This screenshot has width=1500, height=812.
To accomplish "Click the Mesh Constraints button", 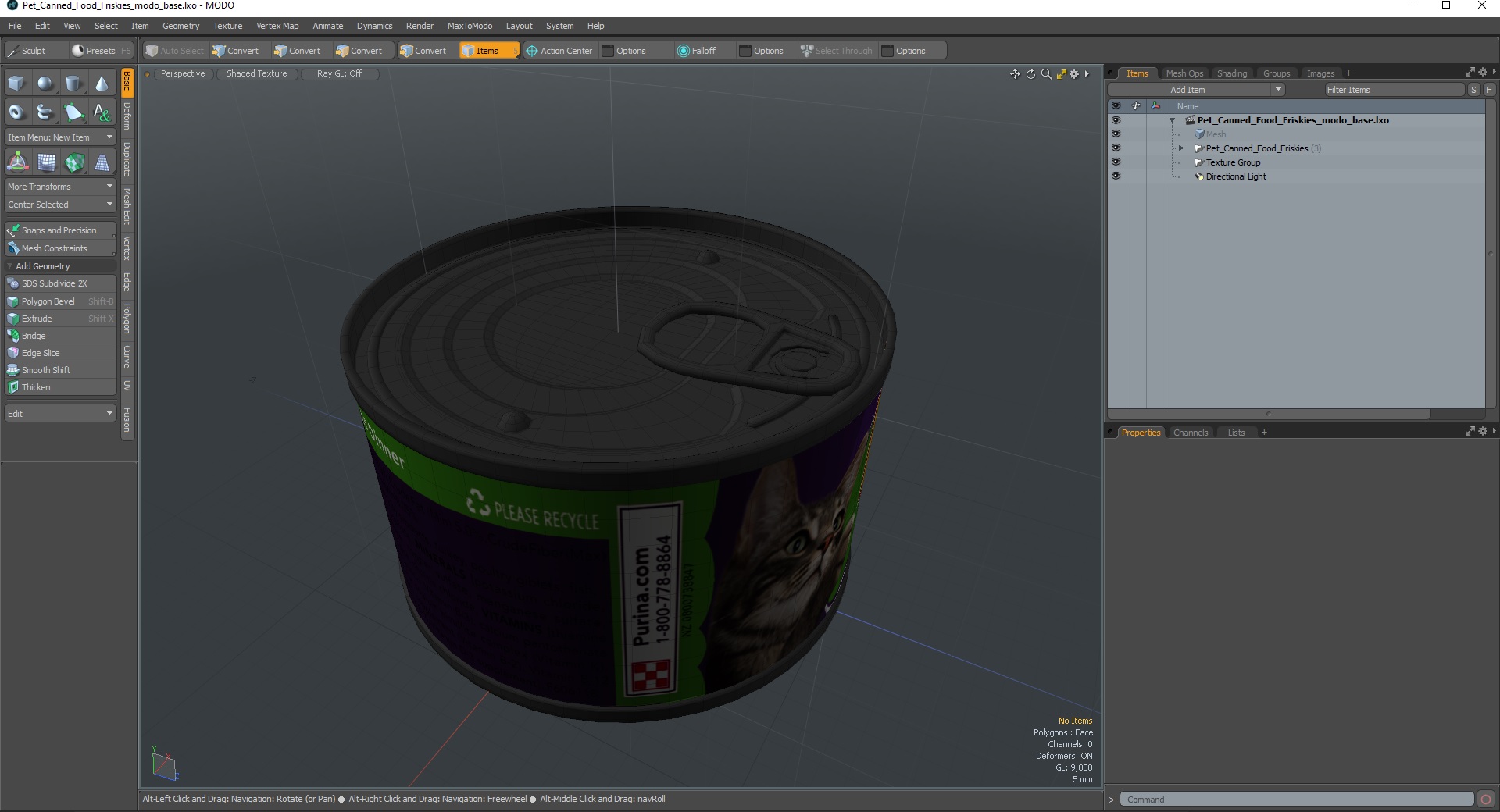I will [x=60, y=248].
